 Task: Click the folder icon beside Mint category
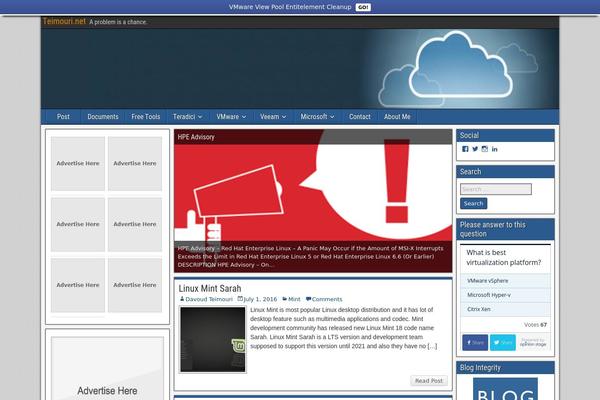pyautogui.click(x=285, y=299)
